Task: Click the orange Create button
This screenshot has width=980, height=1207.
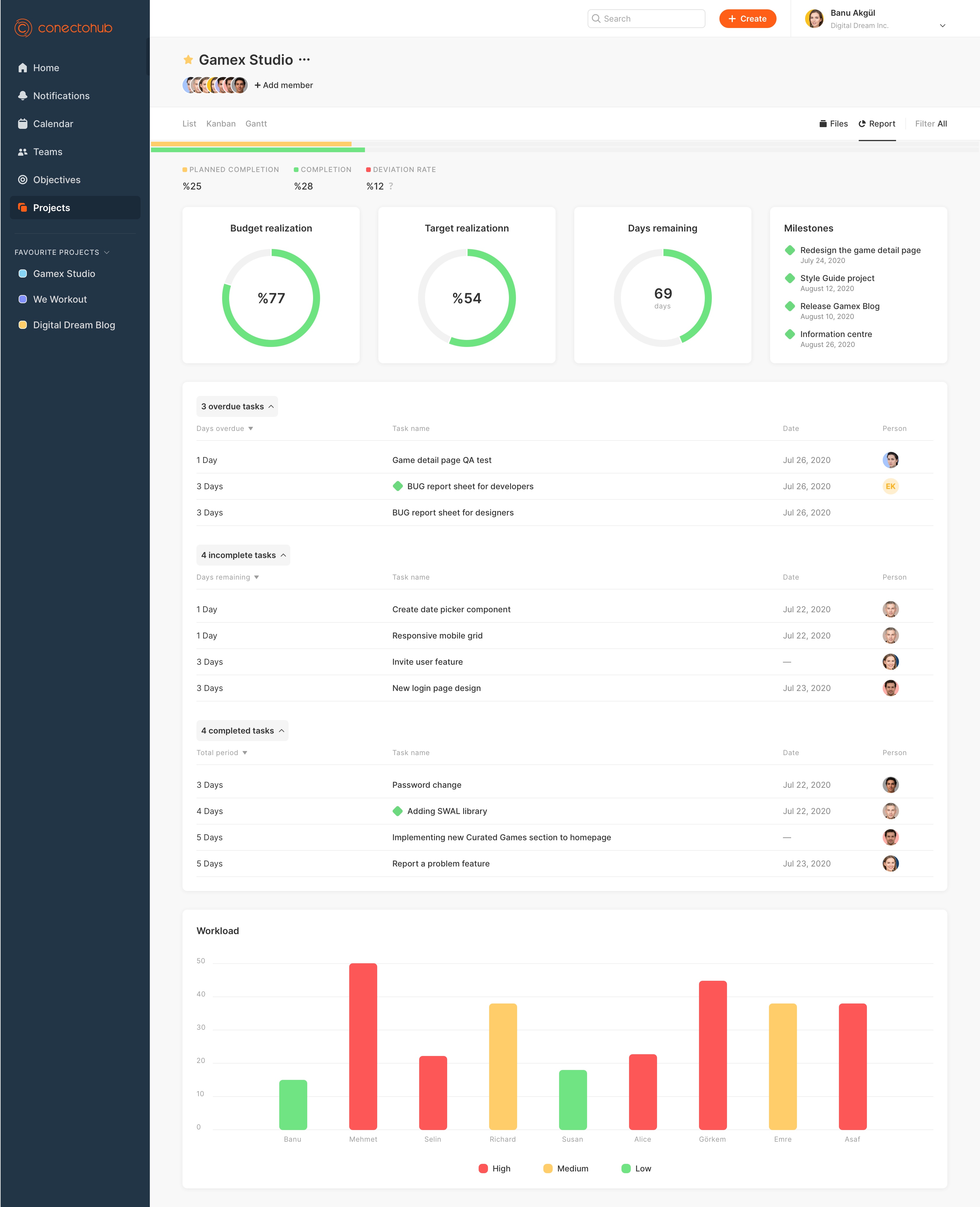Action: 747,19
